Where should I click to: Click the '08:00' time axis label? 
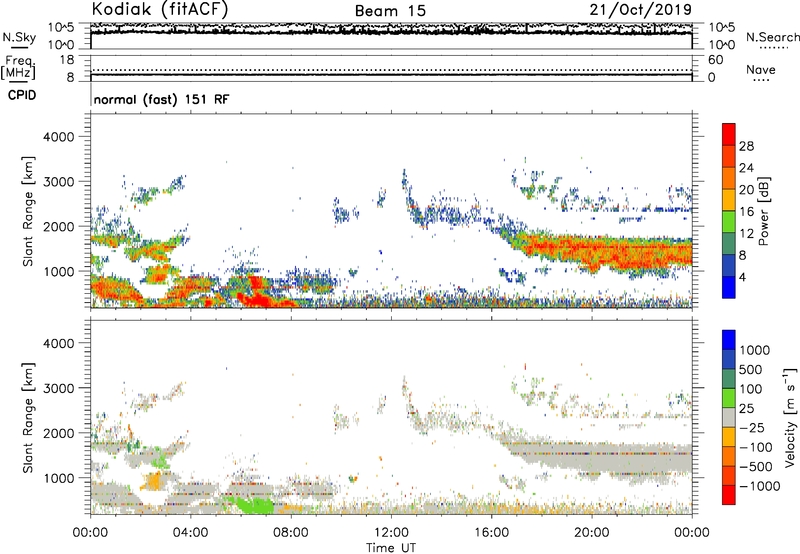(291, 533)
